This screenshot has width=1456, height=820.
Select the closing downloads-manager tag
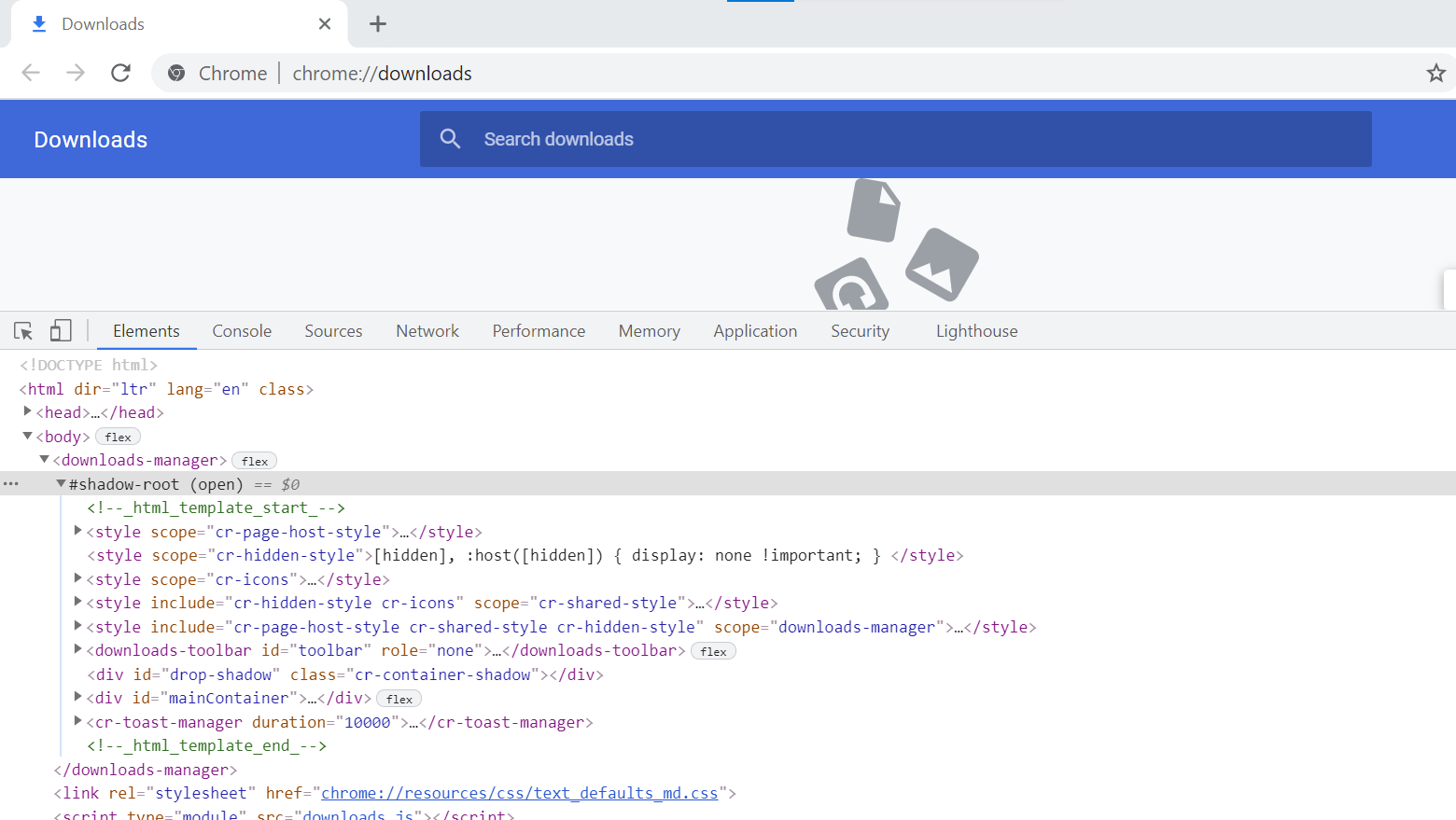click(x=146, y=770)
